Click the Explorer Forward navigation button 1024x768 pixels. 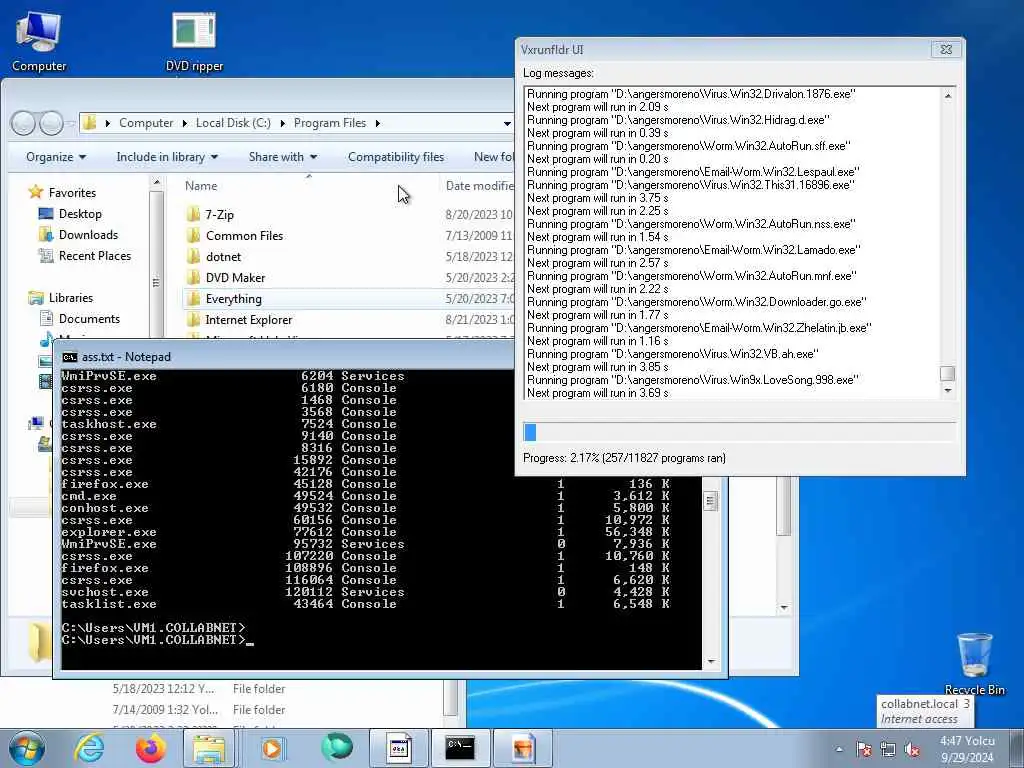[x=52, y=123]
